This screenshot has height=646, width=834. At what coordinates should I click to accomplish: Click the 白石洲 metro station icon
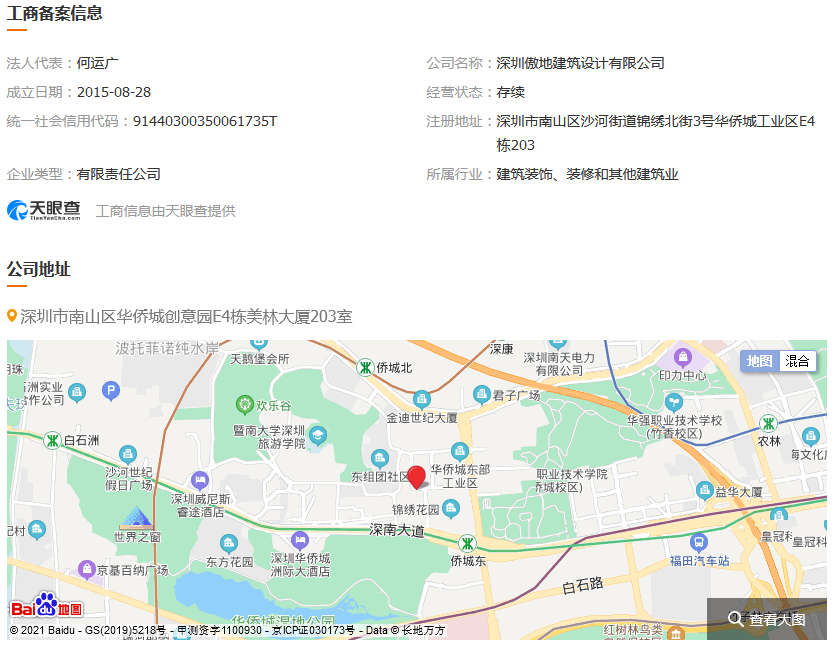[x=52, y=440]
